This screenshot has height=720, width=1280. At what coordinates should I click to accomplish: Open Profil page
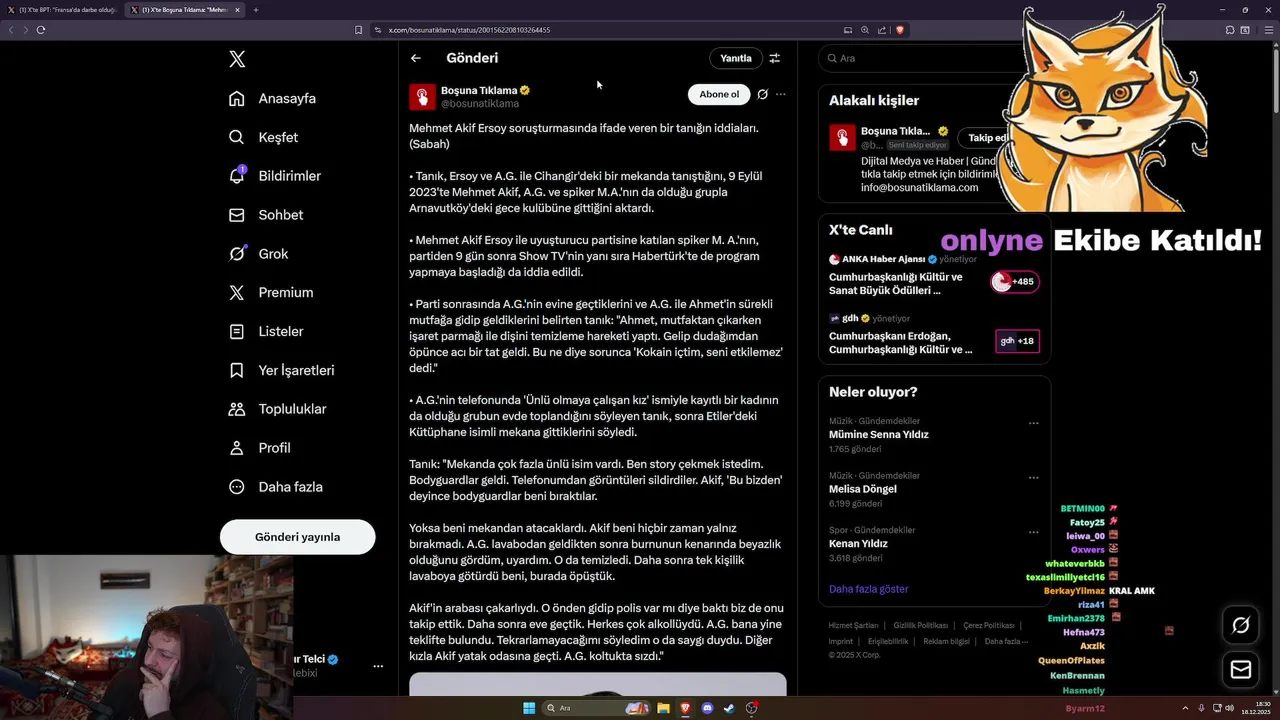coord(259,448)
